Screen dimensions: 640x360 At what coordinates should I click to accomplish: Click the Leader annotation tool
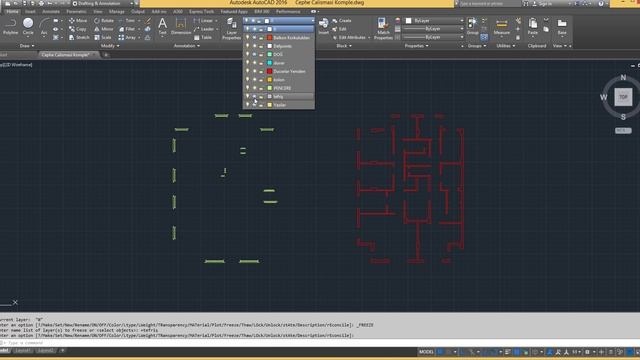pyautogui.click(x=205, y=29)
